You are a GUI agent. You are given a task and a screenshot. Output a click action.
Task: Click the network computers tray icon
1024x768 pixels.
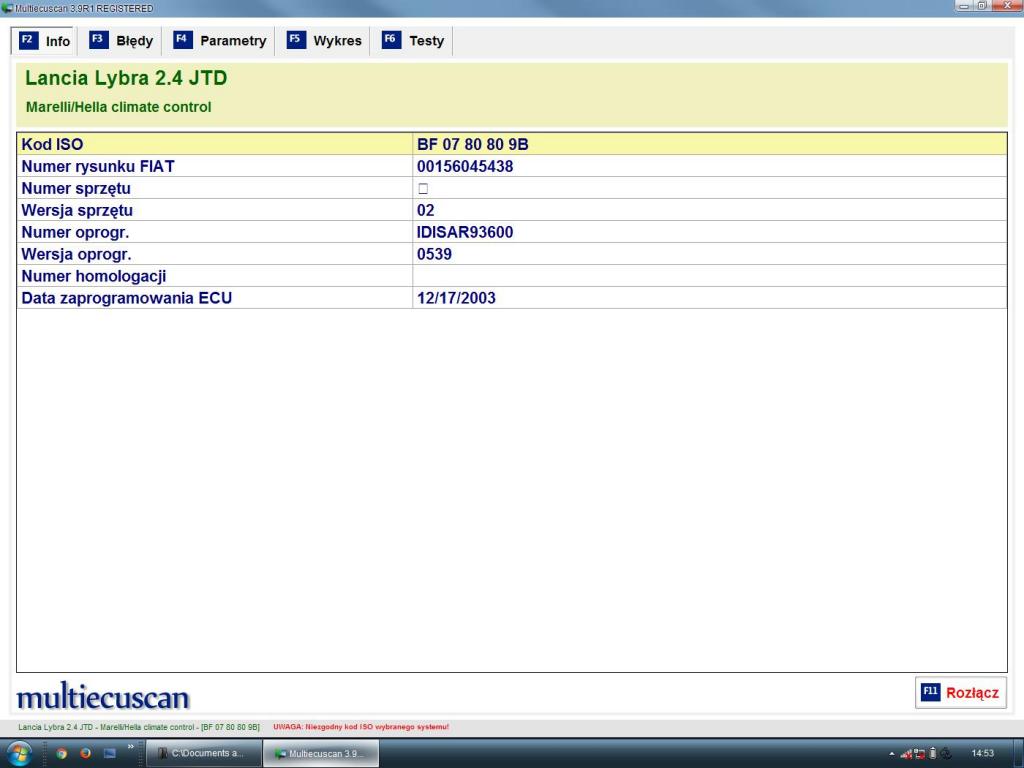(x=920, y=754)
